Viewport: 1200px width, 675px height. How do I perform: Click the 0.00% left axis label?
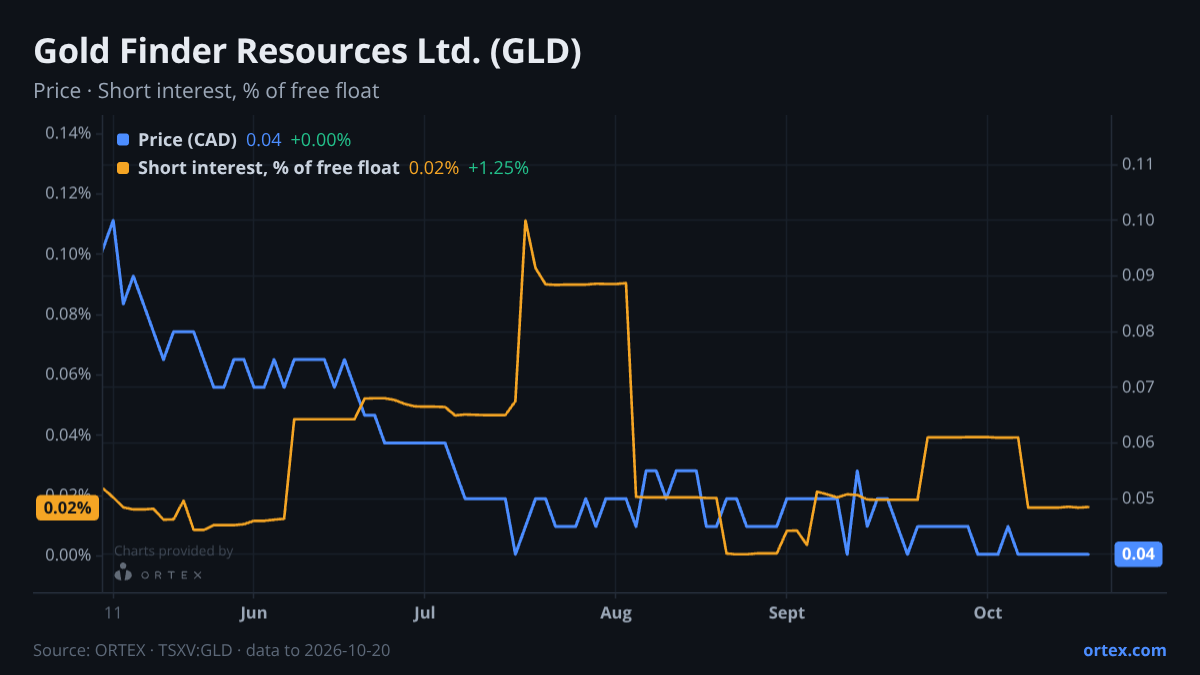(68, 555)
